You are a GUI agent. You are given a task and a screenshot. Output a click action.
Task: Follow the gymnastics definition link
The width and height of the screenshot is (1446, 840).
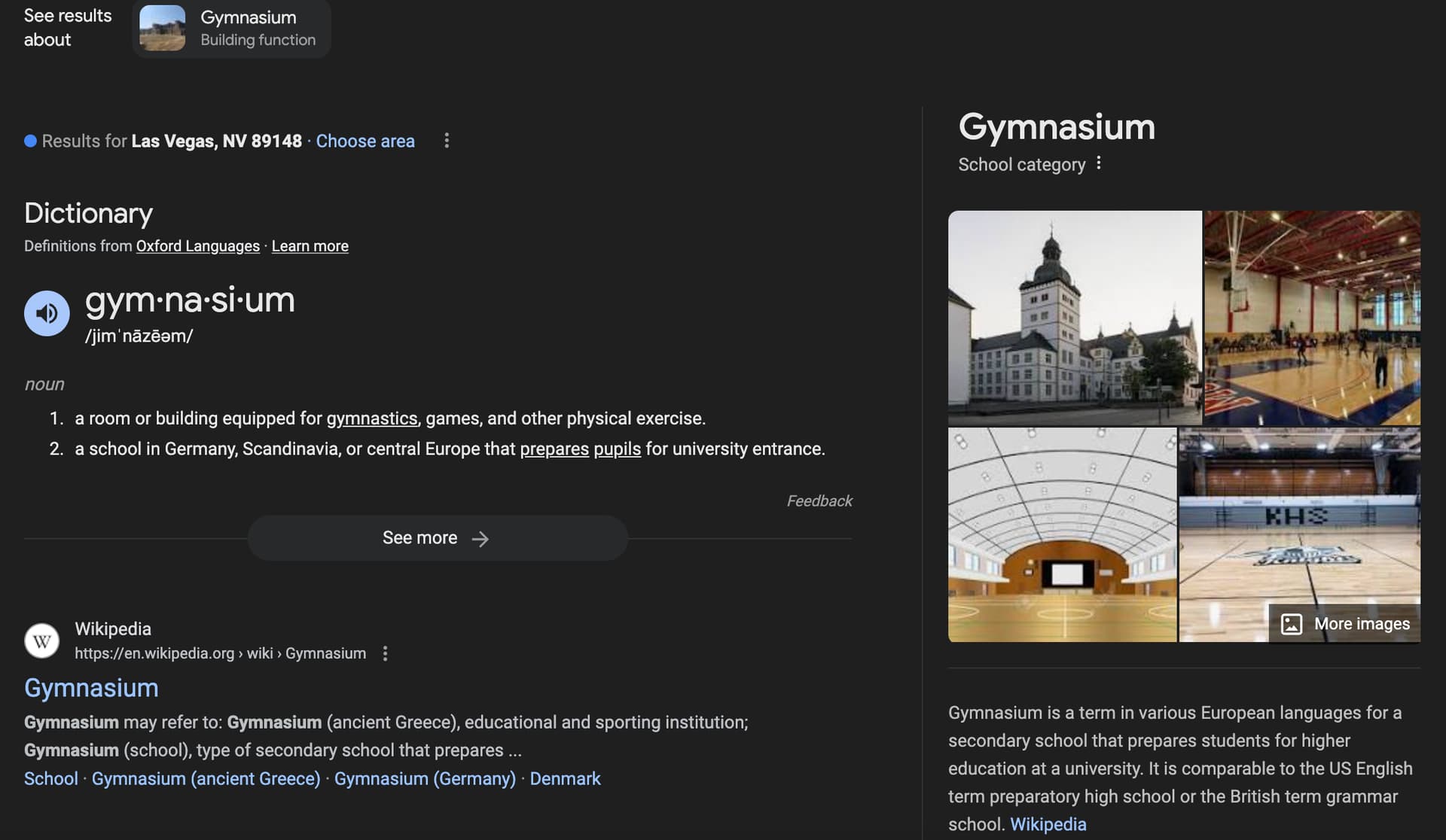pyautogui.click(x=372, y=418)
